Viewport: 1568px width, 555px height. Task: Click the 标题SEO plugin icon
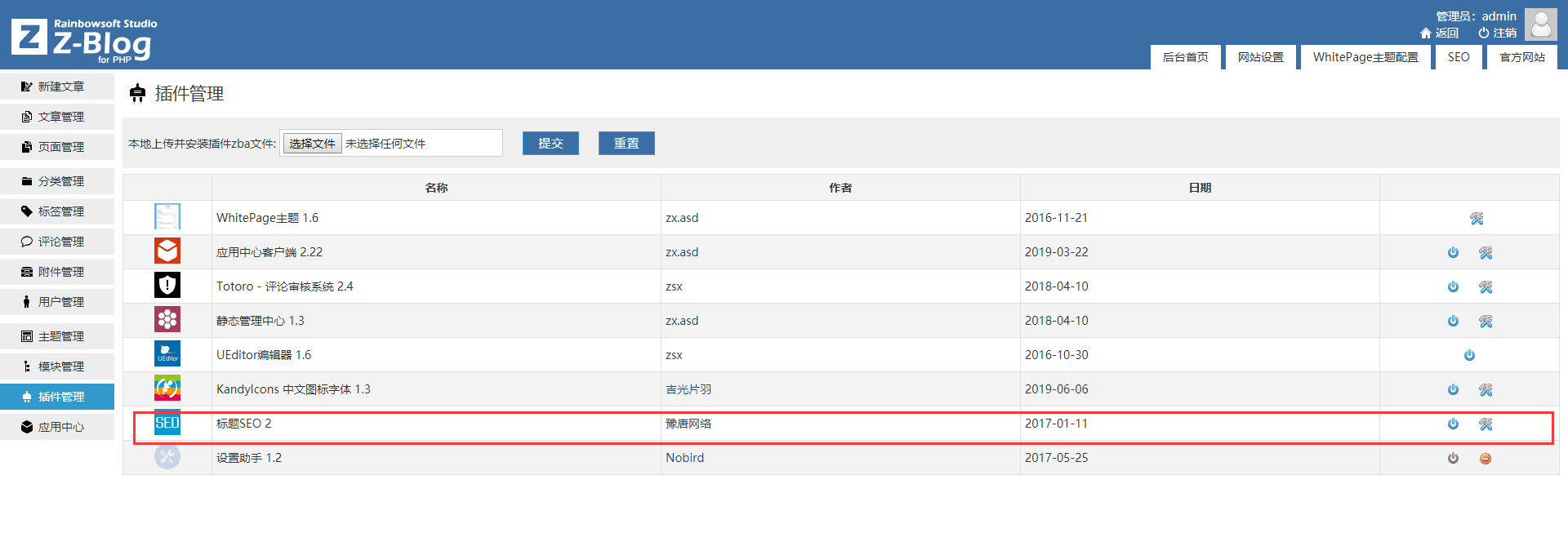(167, 423)
